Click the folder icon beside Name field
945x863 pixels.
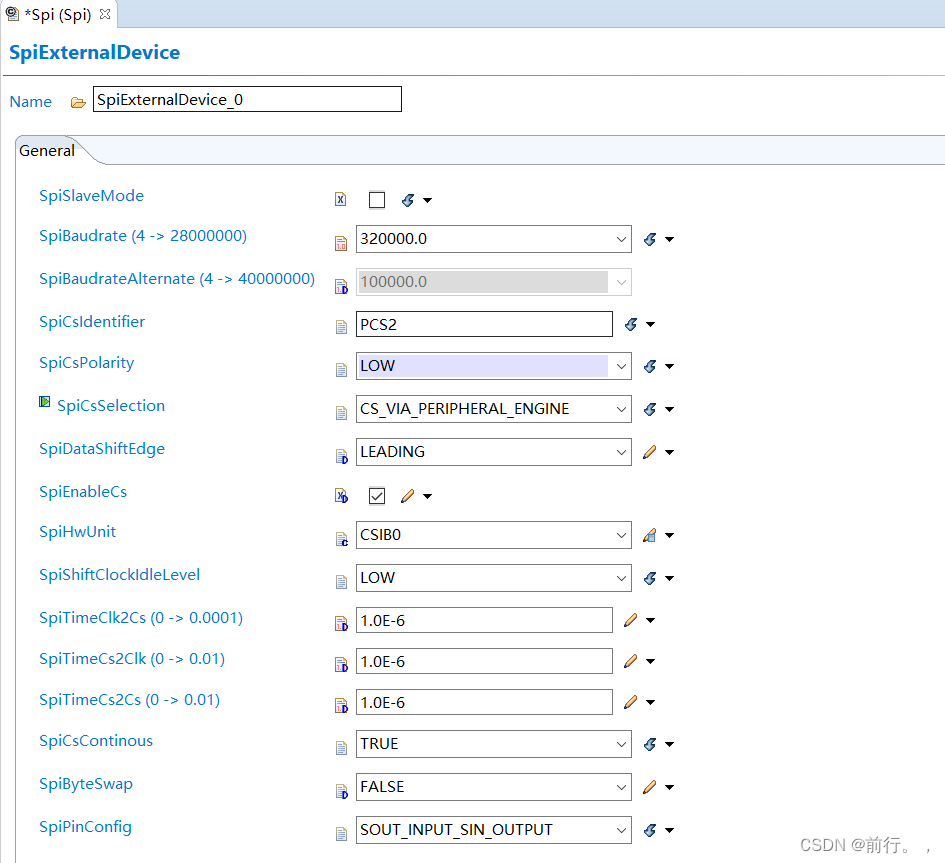tap(78, 102)
